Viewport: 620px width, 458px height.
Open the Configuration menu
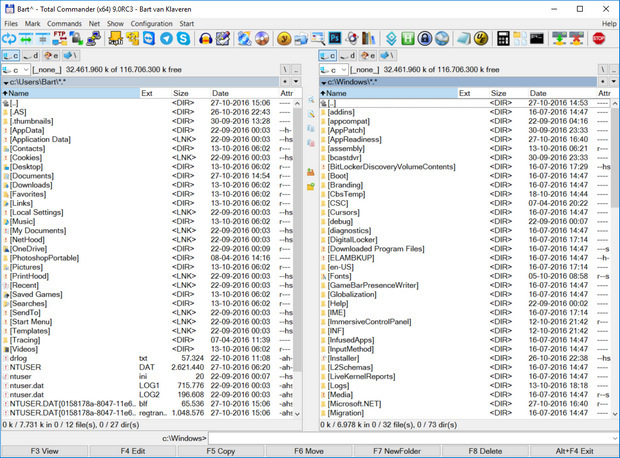pyautogui.click(x=151, y=24)
